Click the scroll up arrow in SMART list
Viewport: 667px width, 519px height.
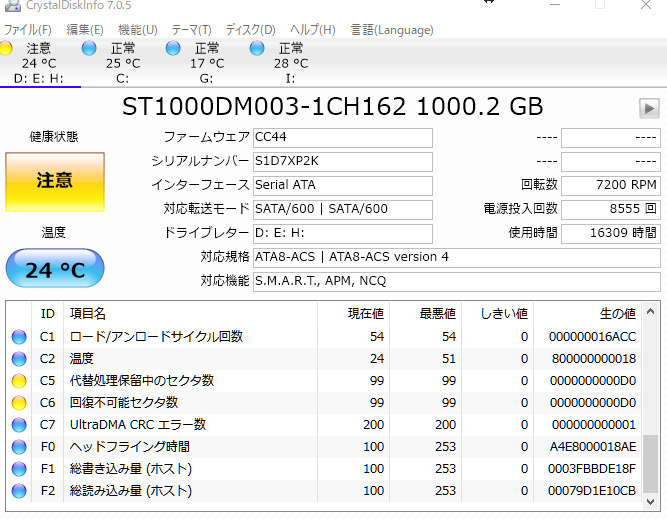click(650, 312)
